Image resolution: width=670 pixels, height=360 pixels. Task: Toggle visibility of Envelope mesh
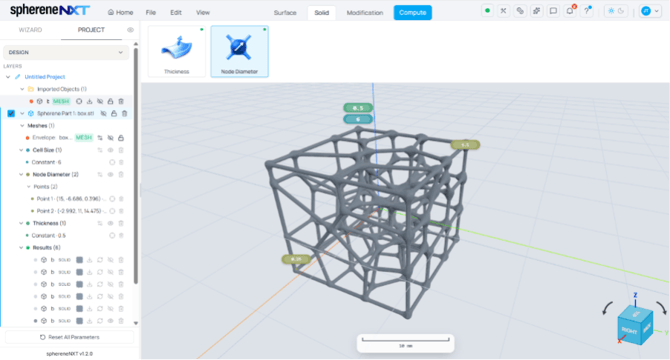coord(110,138)
